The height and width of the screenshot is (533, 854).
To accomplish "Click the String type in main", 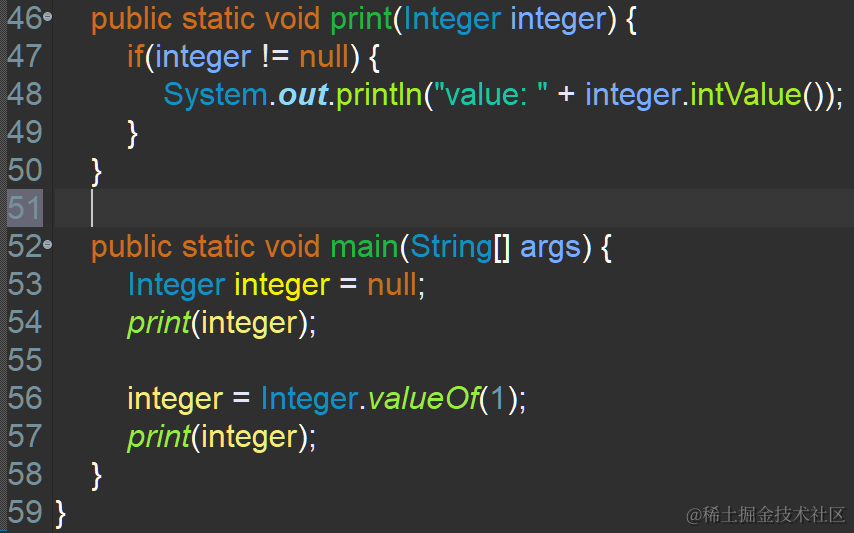I will point(451,247).
